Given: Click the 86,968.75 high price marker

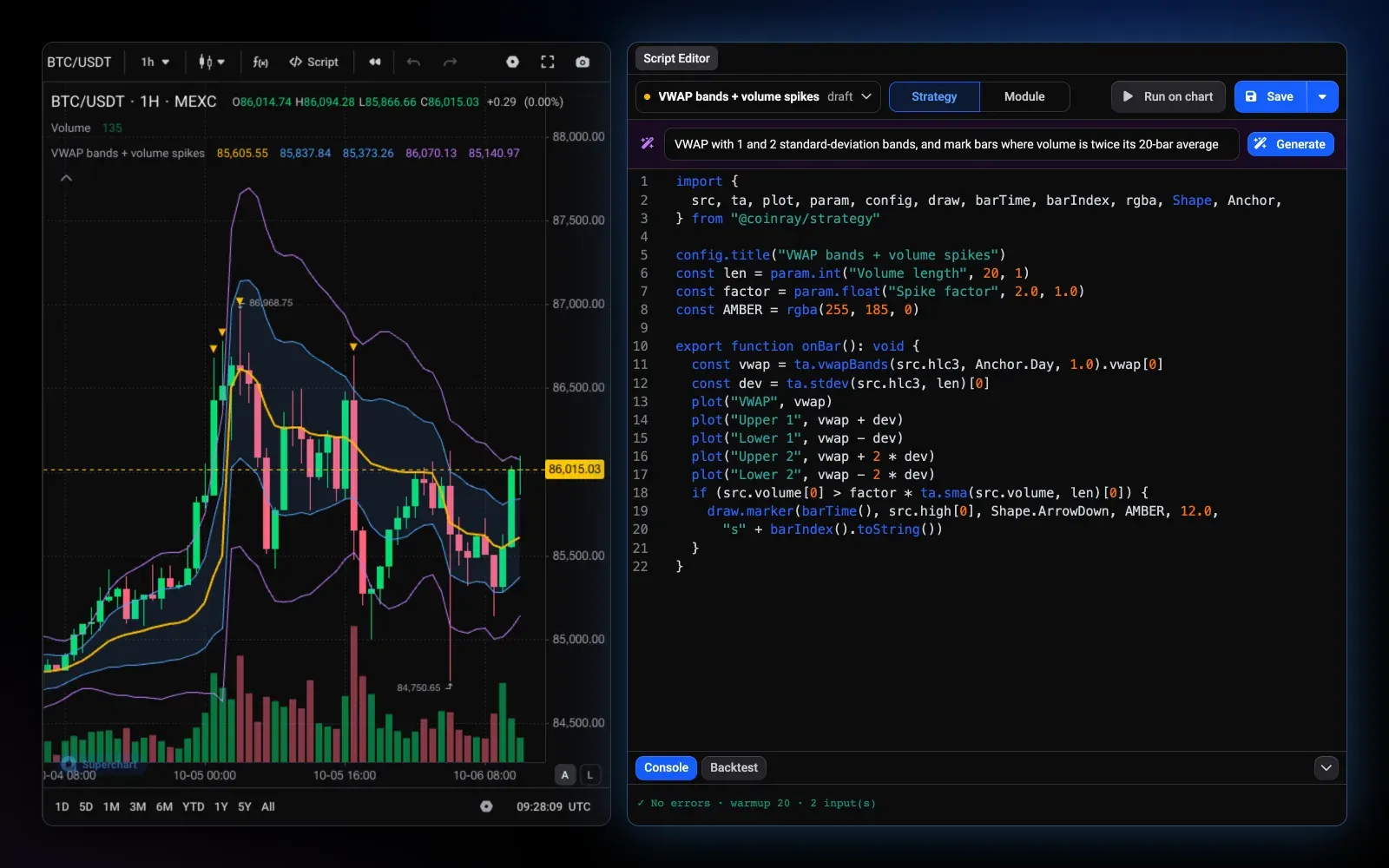Looking at the screenshot, I should (270, 303).
